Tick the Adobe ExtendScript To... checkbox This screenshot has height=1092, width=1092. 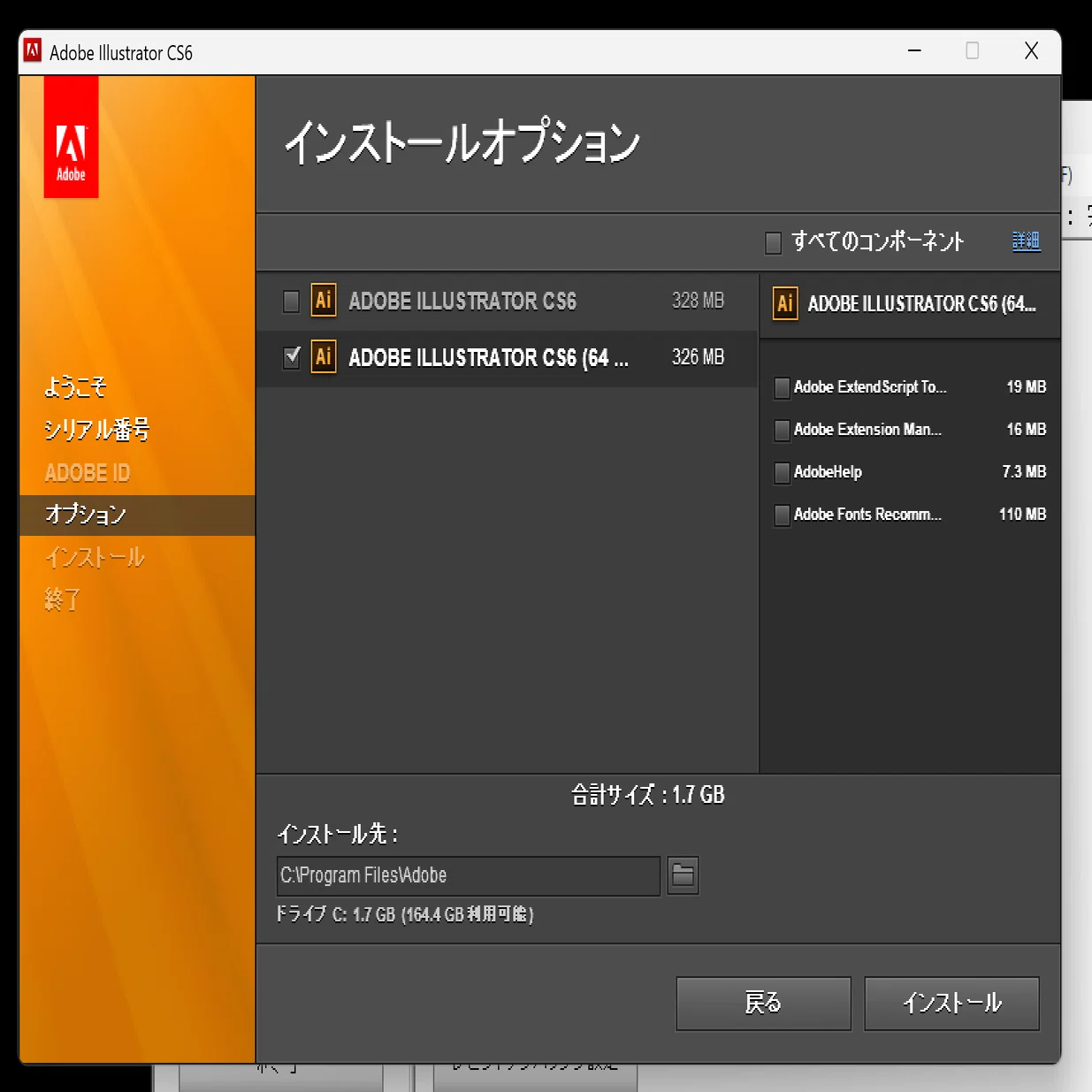(x=782, y=387)
